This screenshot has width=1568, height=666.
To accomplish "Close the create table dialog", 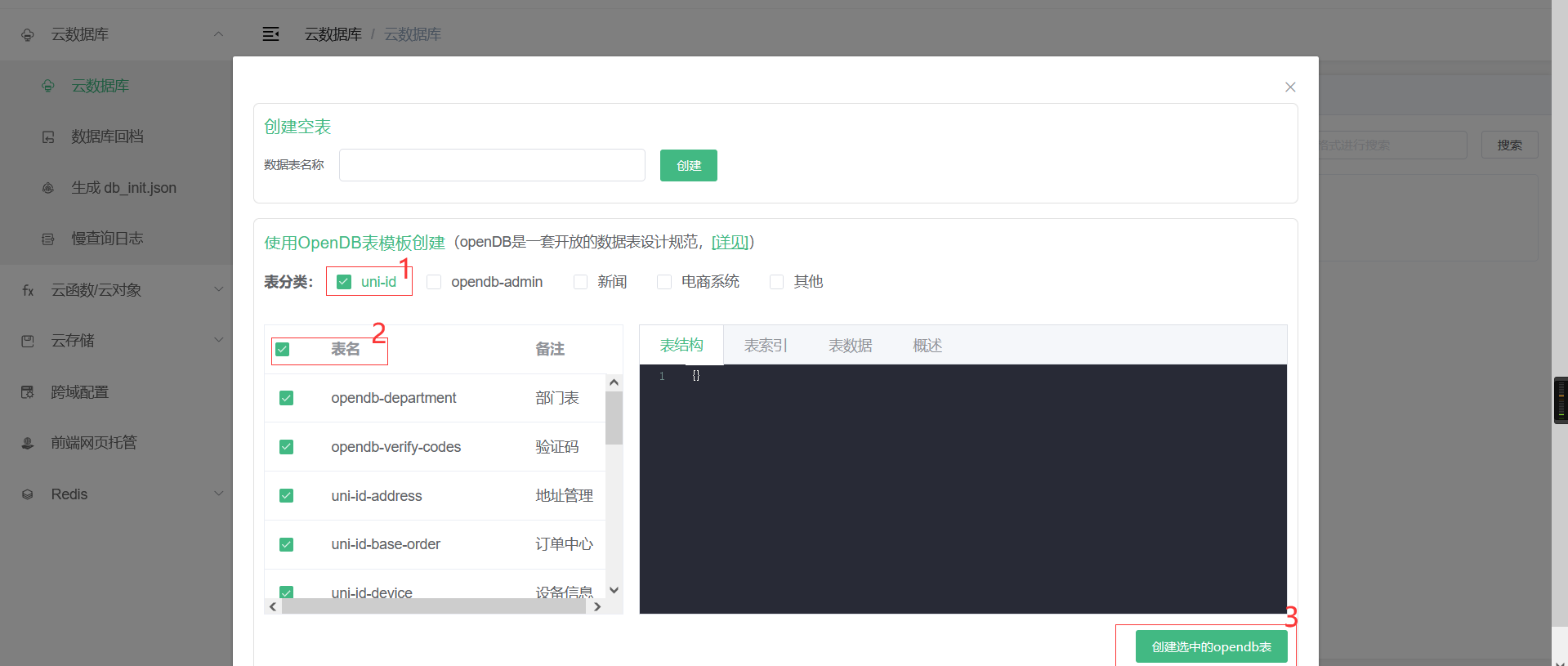I will point(1290,87).
